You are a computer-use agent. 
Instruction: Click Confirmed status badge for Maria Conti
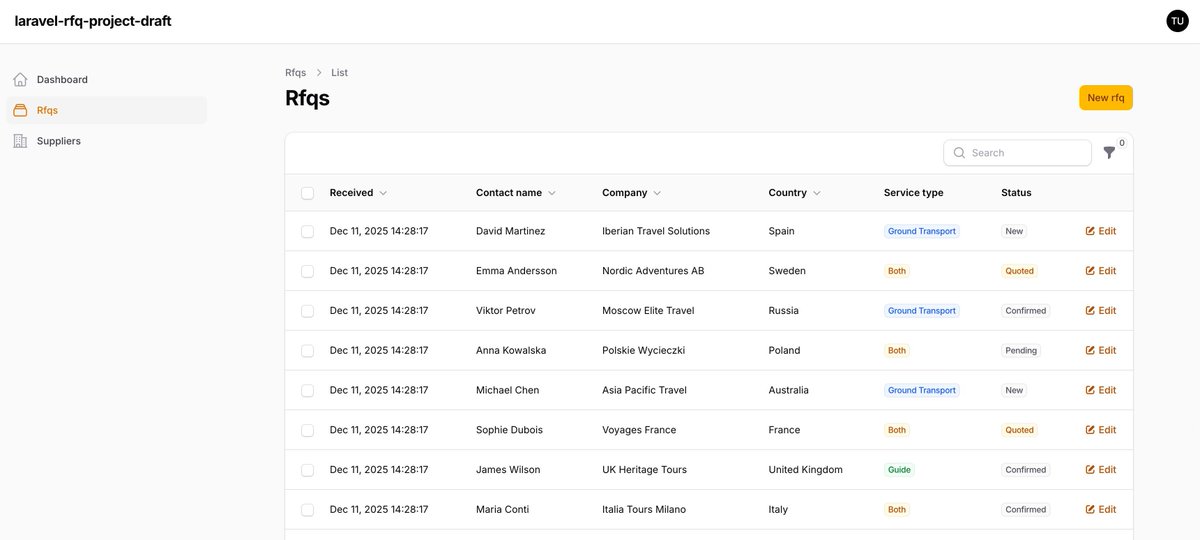pos(1026,510)
